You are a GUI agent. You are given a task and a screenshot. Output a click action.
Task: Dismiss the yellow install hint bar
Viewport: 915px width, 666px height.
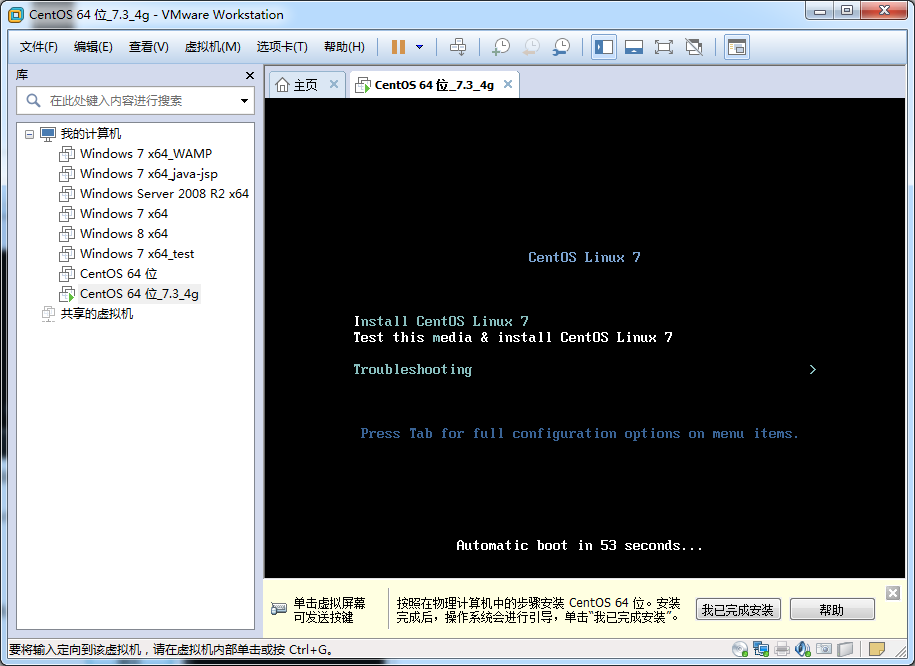click(x=893, y=593)
